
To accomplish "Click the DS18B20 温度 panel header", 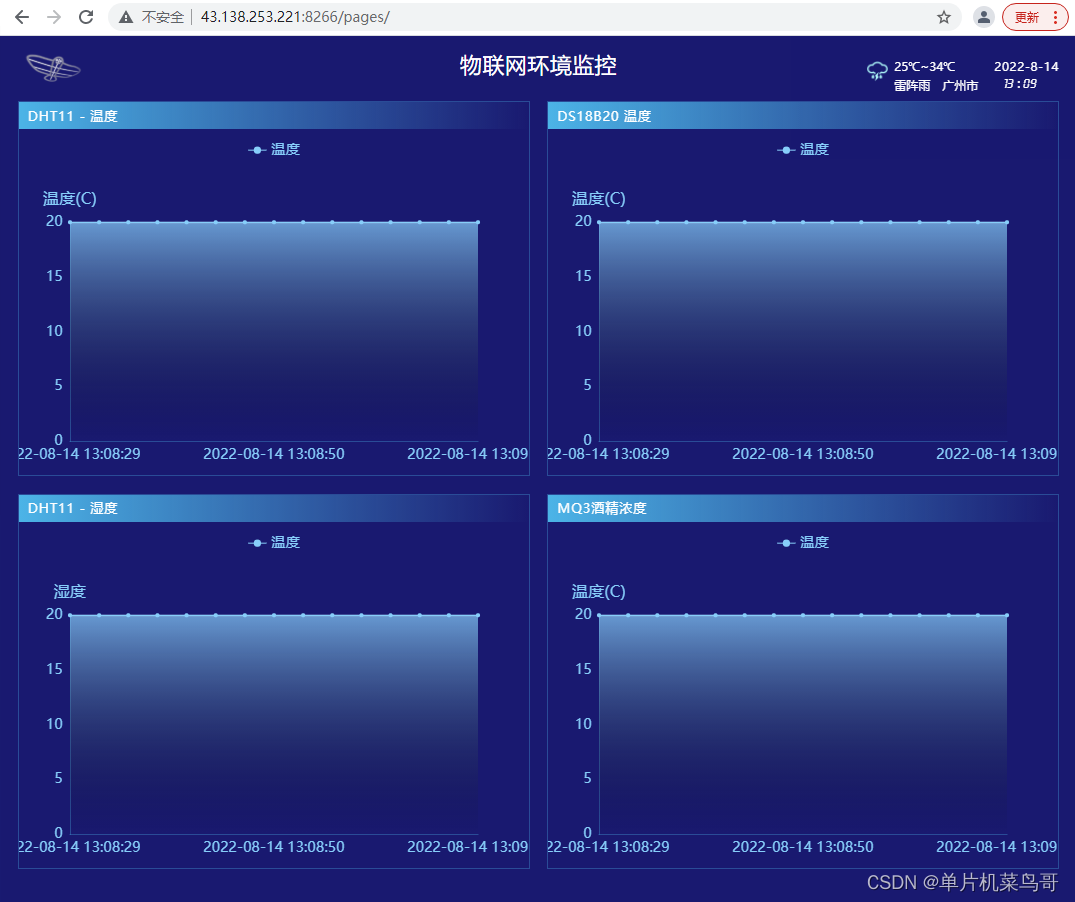I will point(803,116).
